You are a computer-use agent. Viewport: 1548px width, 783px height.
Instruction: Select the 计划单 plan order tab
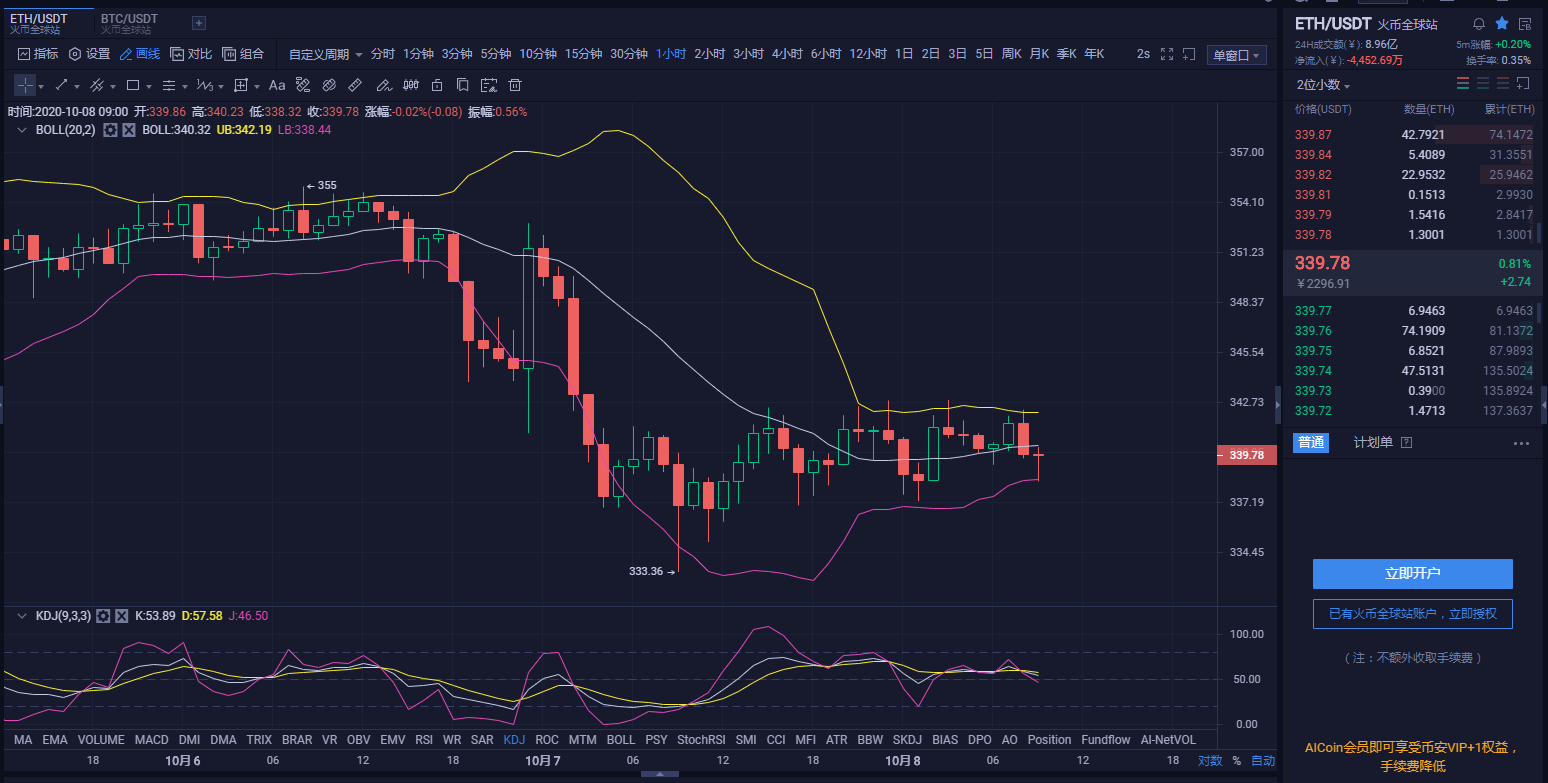tap(1373, 442)
